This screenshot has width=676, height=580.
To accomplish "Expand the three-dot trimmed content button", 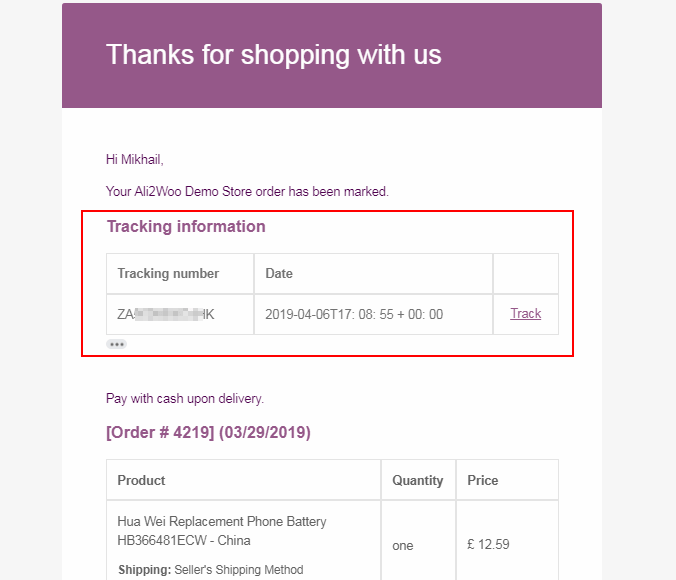I will 117,344.
